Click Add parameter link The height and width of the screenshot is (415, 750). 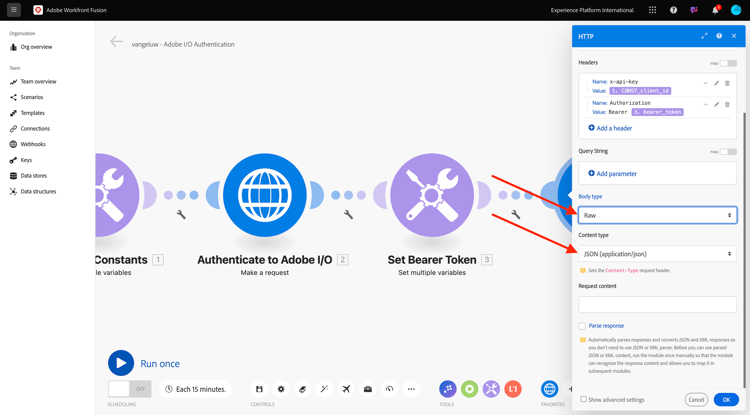coord(613,174)
